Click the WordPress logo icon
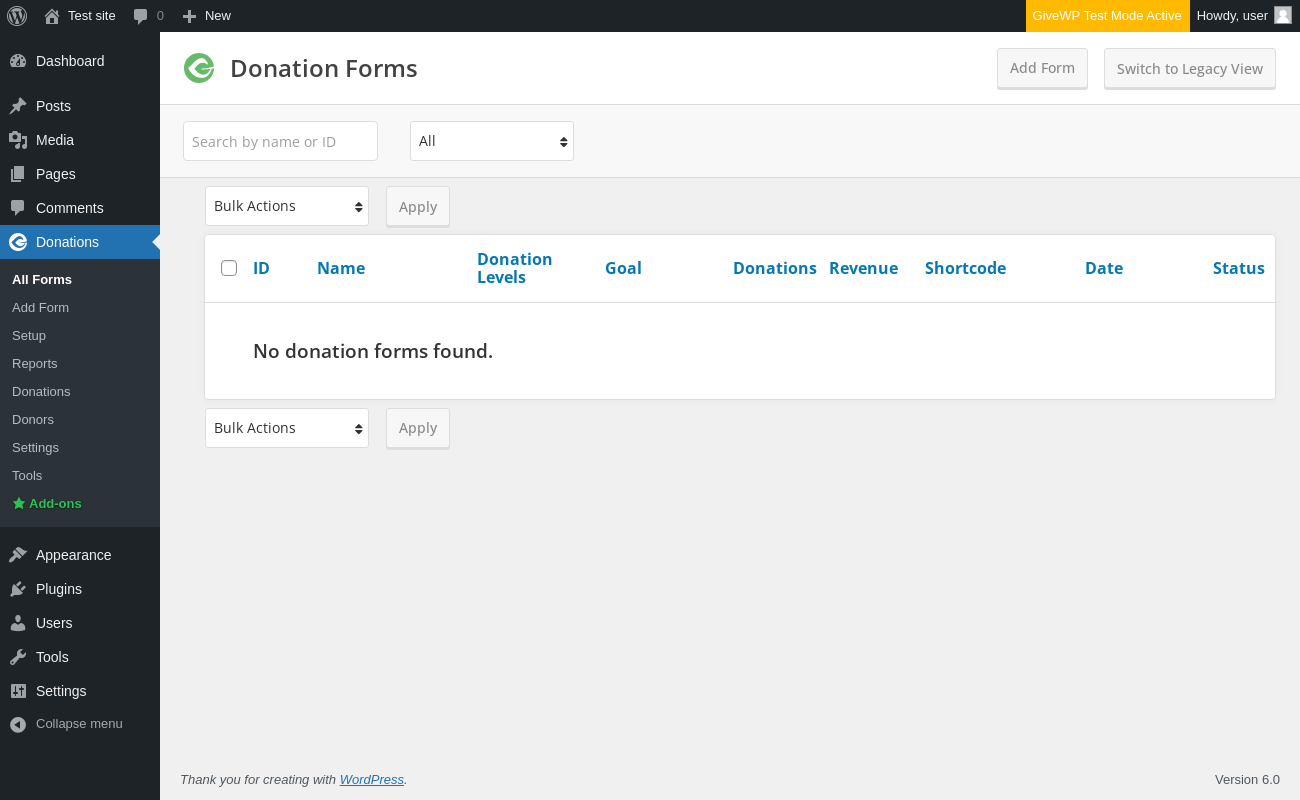 click(17, 16)
